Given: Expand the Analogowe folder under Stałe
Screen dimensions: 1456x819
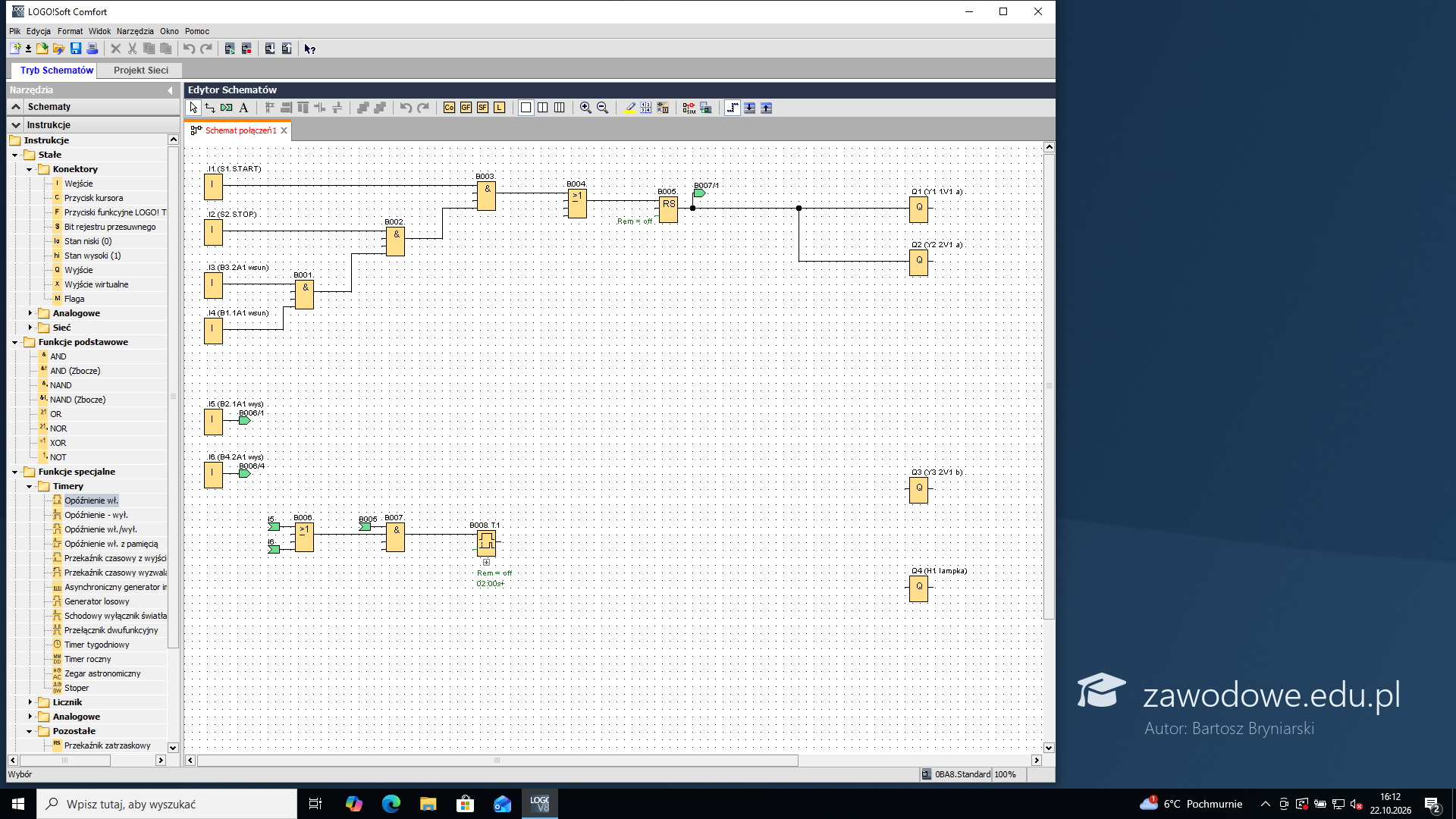Looking at the screenshot, I should 30,313.
